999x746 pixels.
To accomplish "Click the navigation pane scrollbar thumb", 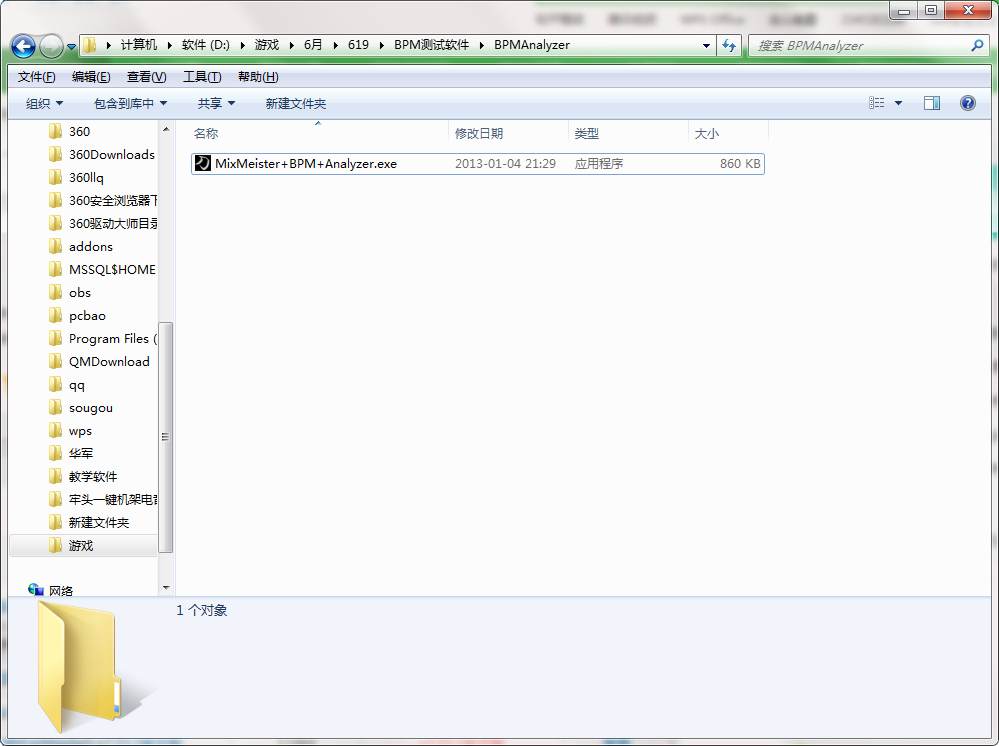I will tap(166, 437).
